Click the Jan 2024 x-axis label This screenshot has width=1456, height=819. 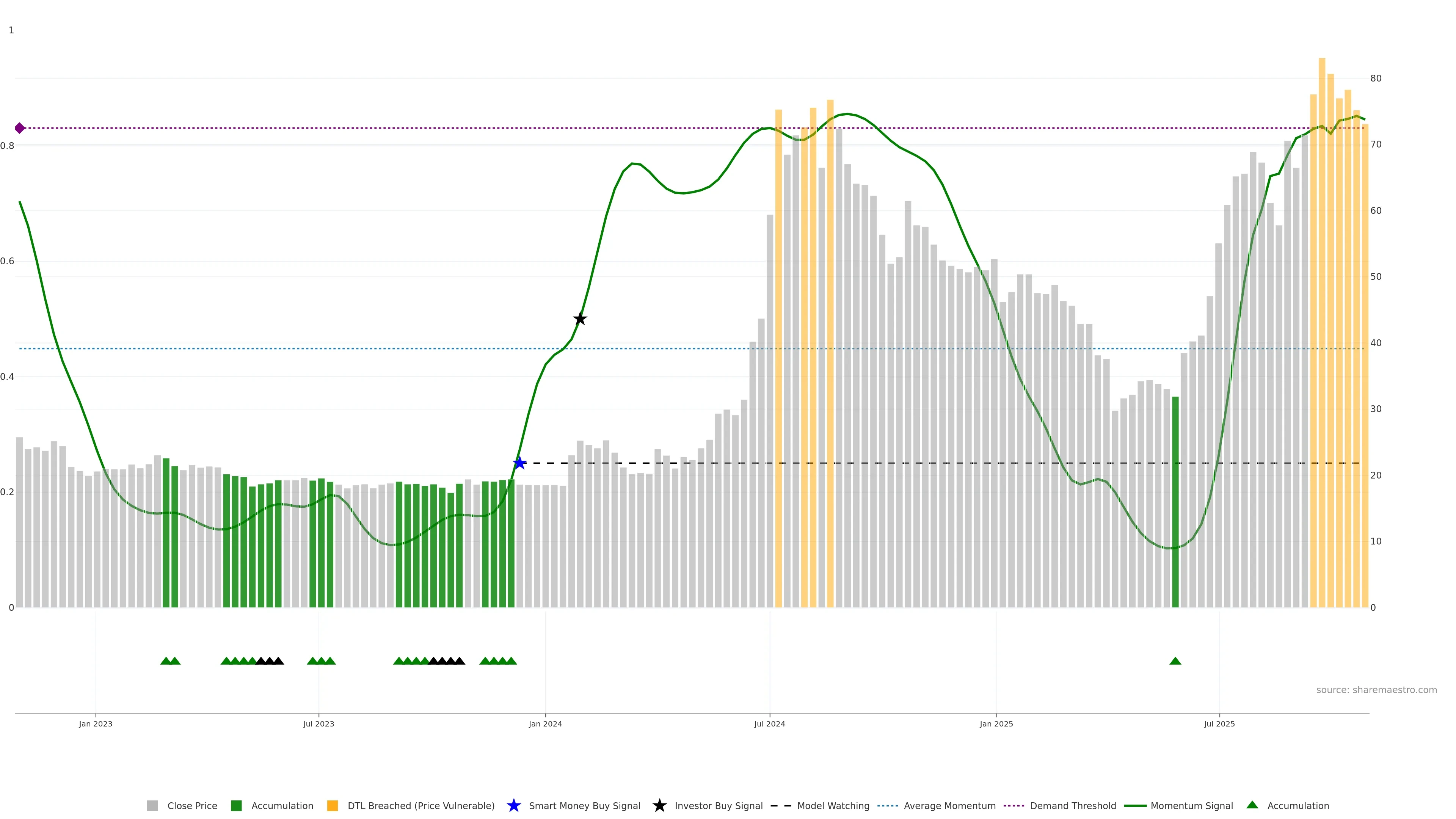coord(545,723)
